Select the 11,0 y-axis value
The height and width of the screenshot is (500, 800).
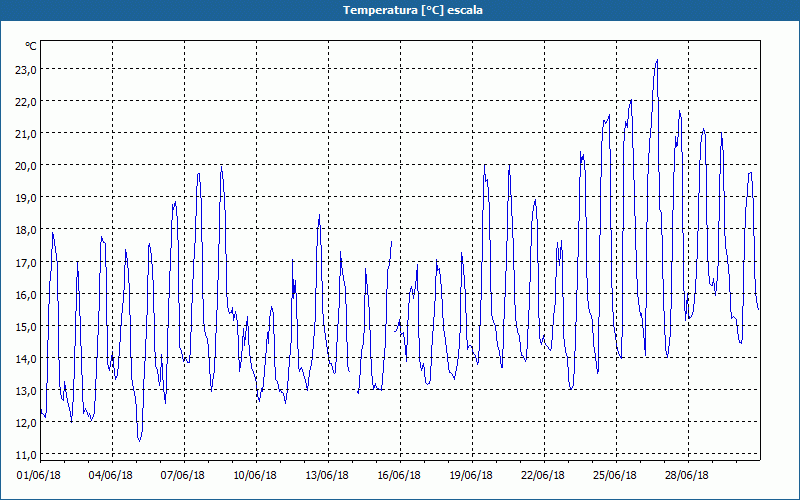click(x=26, y=456)
